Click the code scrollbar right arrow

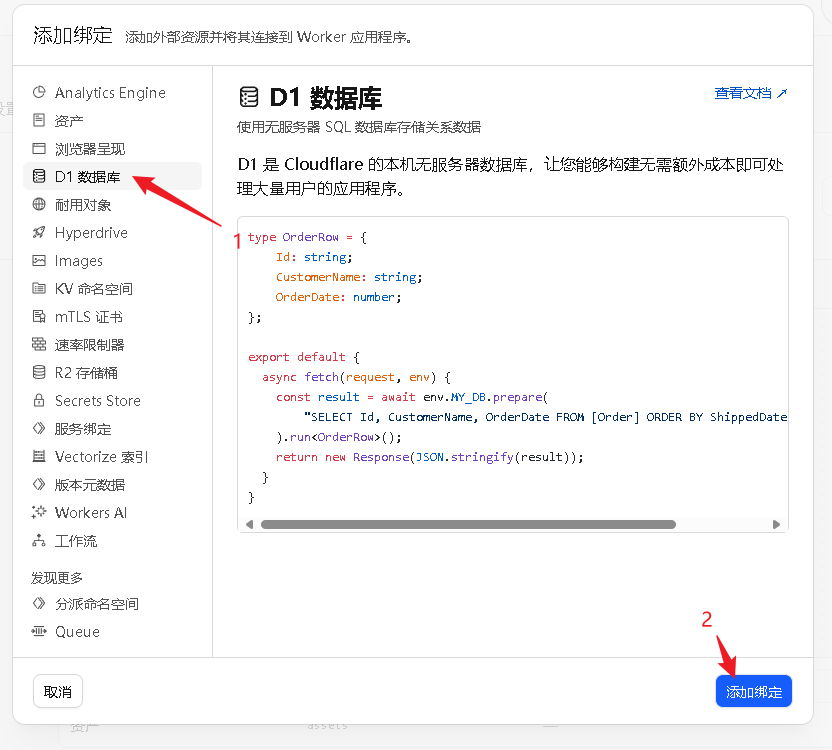(x=776, y=524)
